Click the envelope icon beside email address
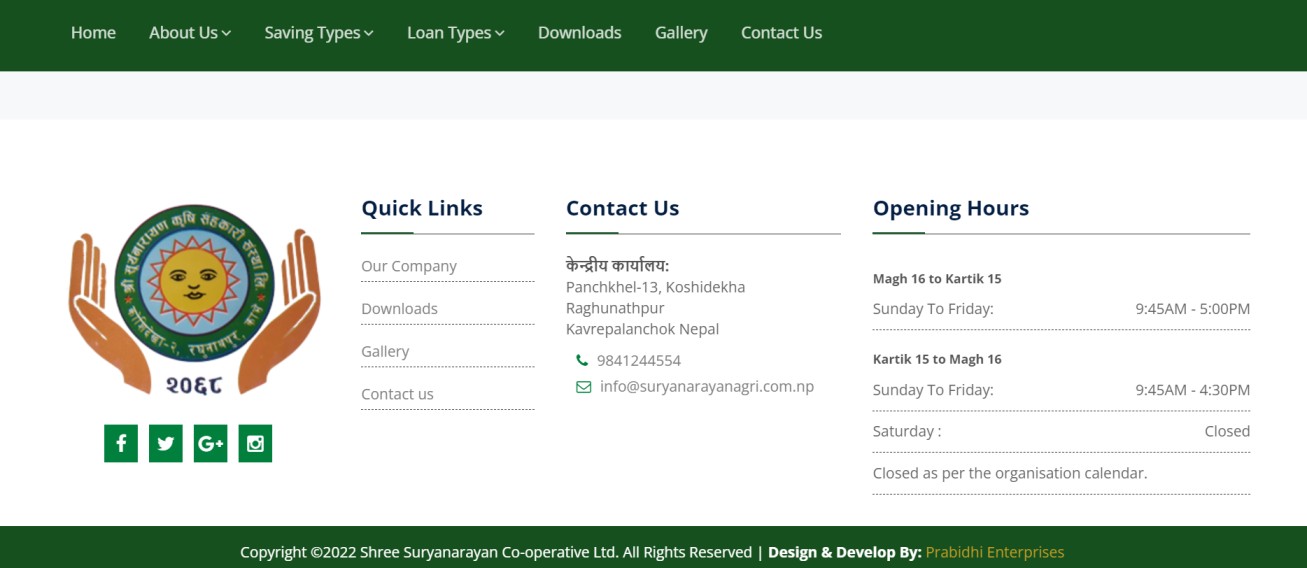This screenshot has height=568, width=1307. (583, 387)
